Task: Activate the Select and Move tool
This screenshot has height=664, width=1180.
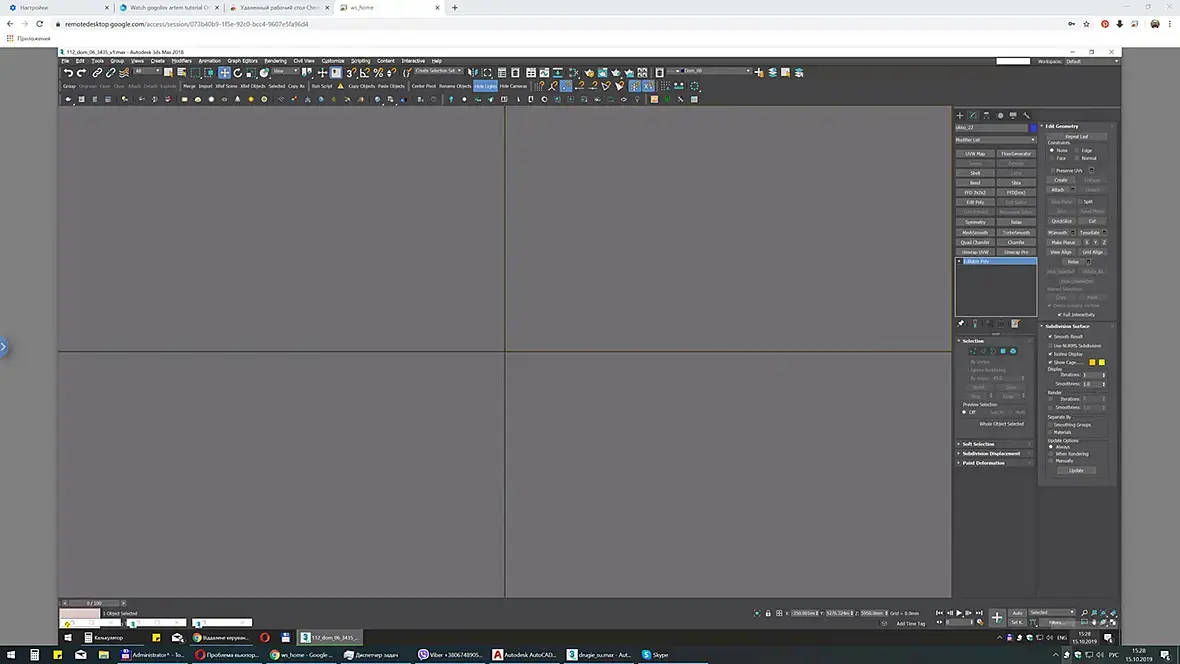Action: point(224,73)
